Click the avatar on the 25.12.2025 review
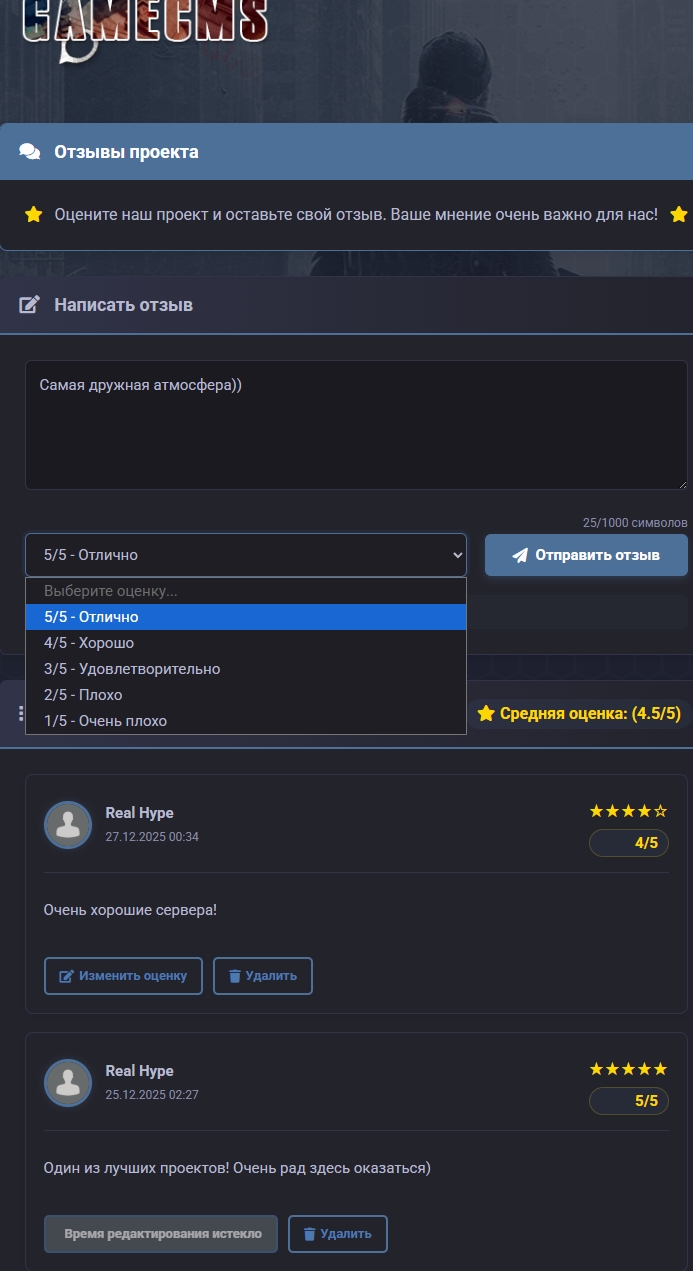The width and height of the screenshot is (693, 1271). tap(68, 1083)
